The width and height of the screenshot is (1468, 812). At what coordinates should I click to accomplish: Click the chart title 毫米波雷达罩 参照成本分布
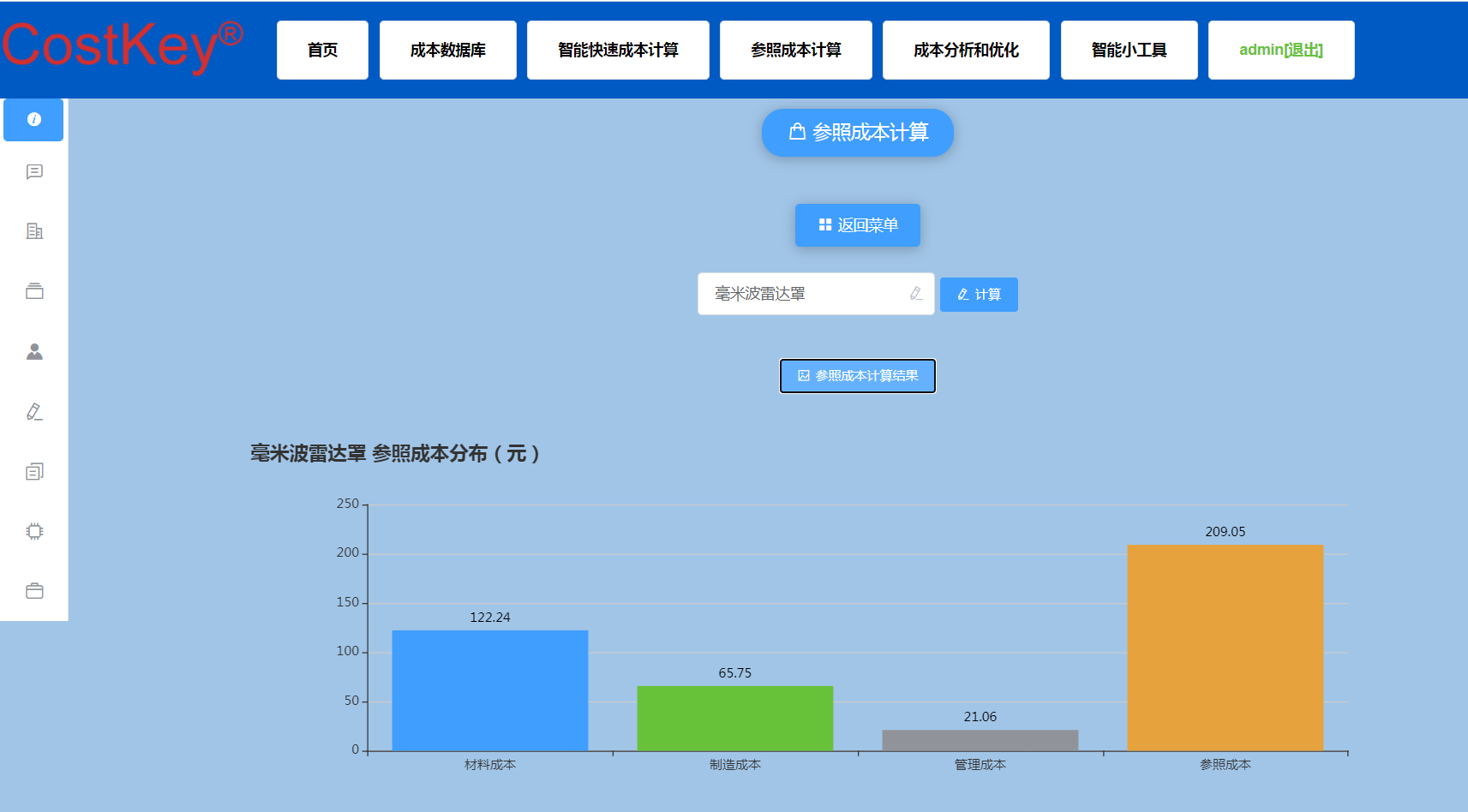click(395, 453)
